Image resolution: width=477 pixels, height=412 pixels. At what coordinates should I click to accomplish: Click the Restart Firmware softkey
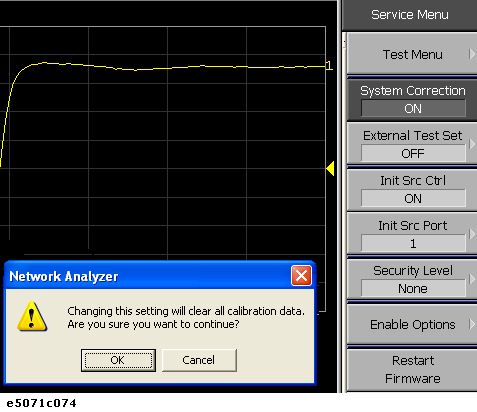(x=412, y=370)
